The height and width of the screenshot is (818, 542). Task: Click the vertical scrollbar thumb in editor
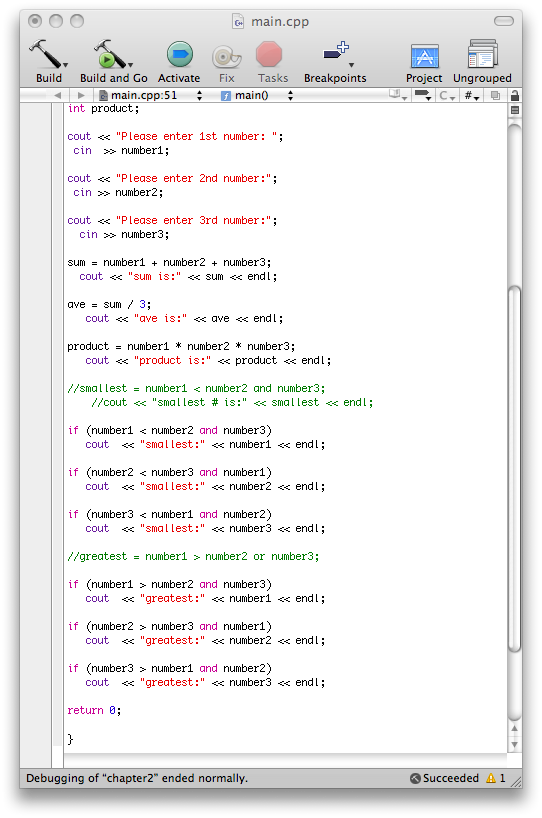(514, 468)
